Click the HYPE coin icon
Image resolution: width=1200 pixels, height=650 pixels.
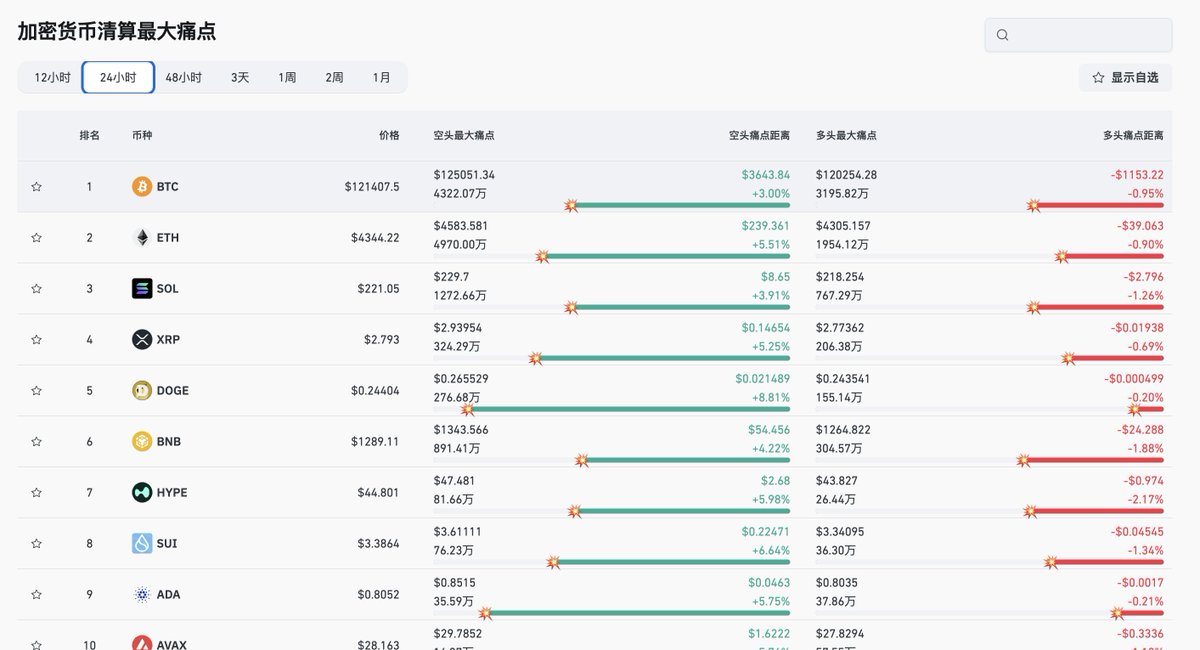142,493
